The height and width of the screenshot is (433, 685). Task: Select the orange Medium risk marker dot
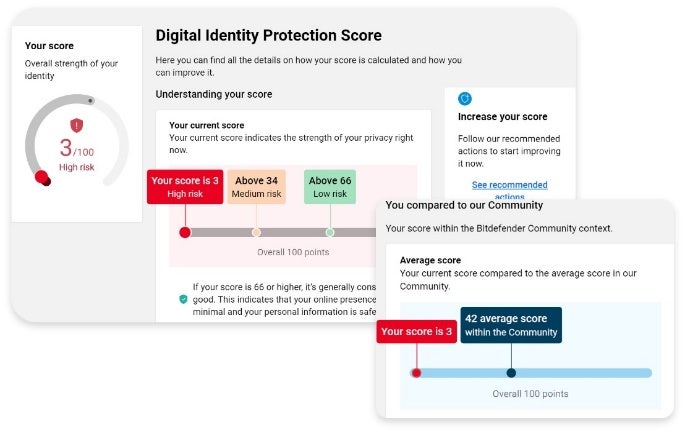coord(256,232)
